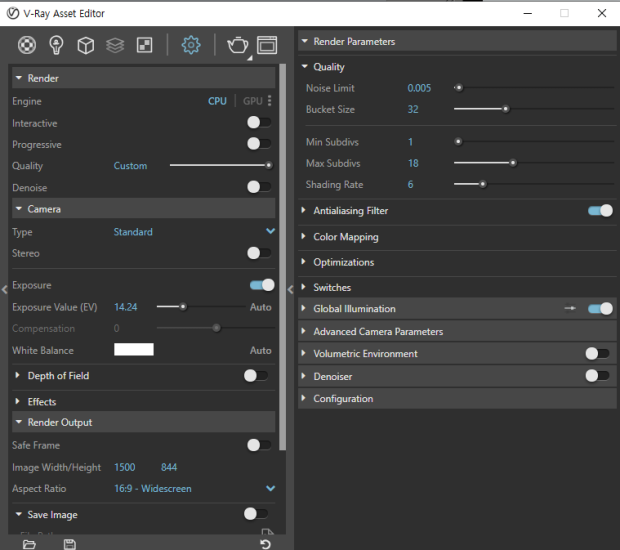This screenshot has height=550, width=620.
Task: Load settings from file folder icon
Action: click(x=29, y=544)
